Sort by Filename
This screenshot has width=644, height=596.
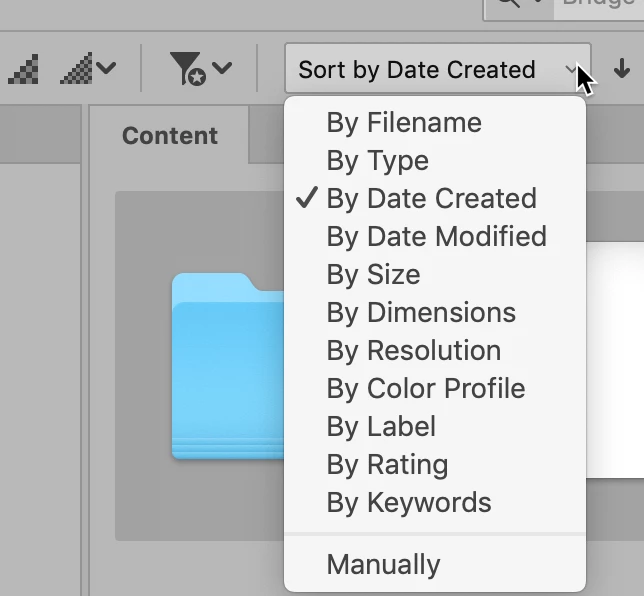coord(404,123)
